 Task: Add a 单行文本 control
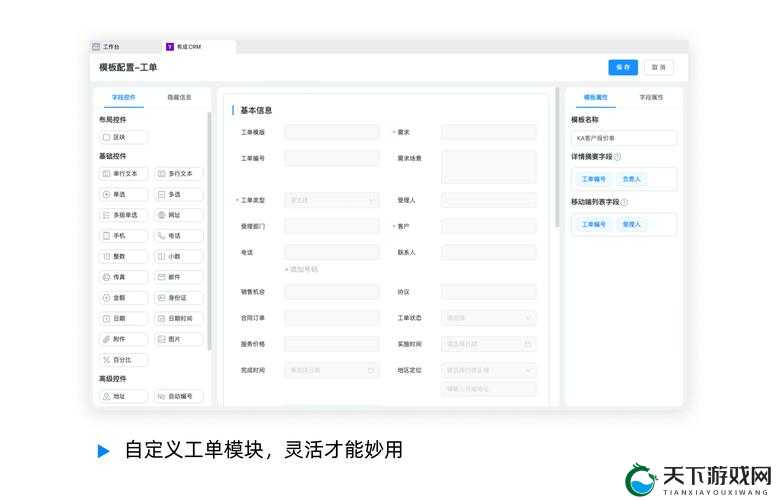click(123, 174)
